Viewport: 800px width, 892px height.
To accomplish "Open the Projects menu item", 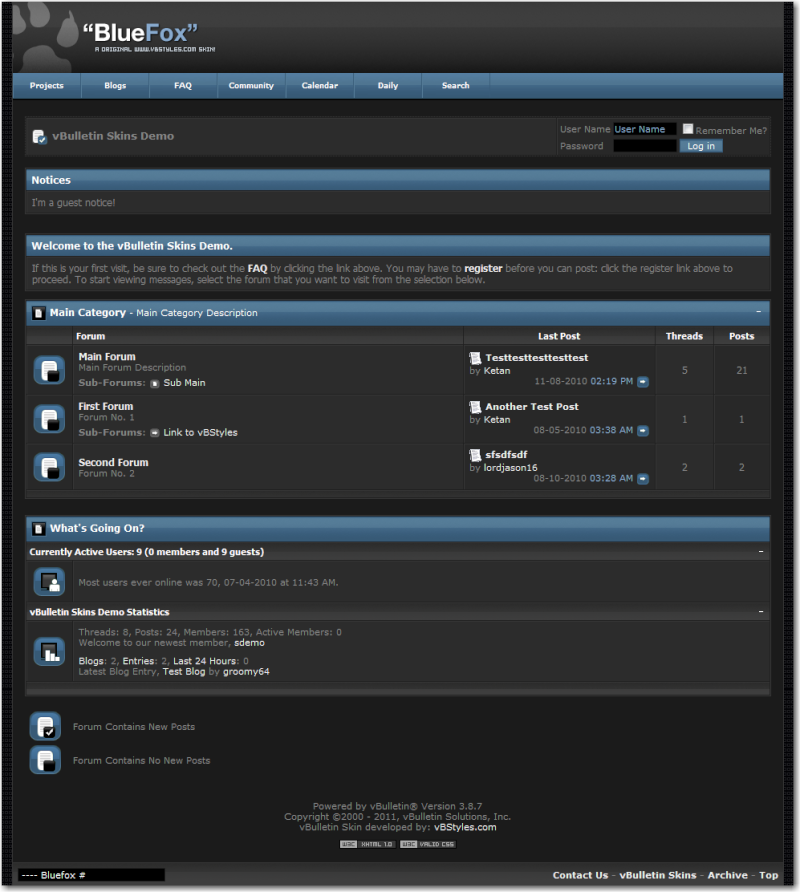I will tap(47, 85).
